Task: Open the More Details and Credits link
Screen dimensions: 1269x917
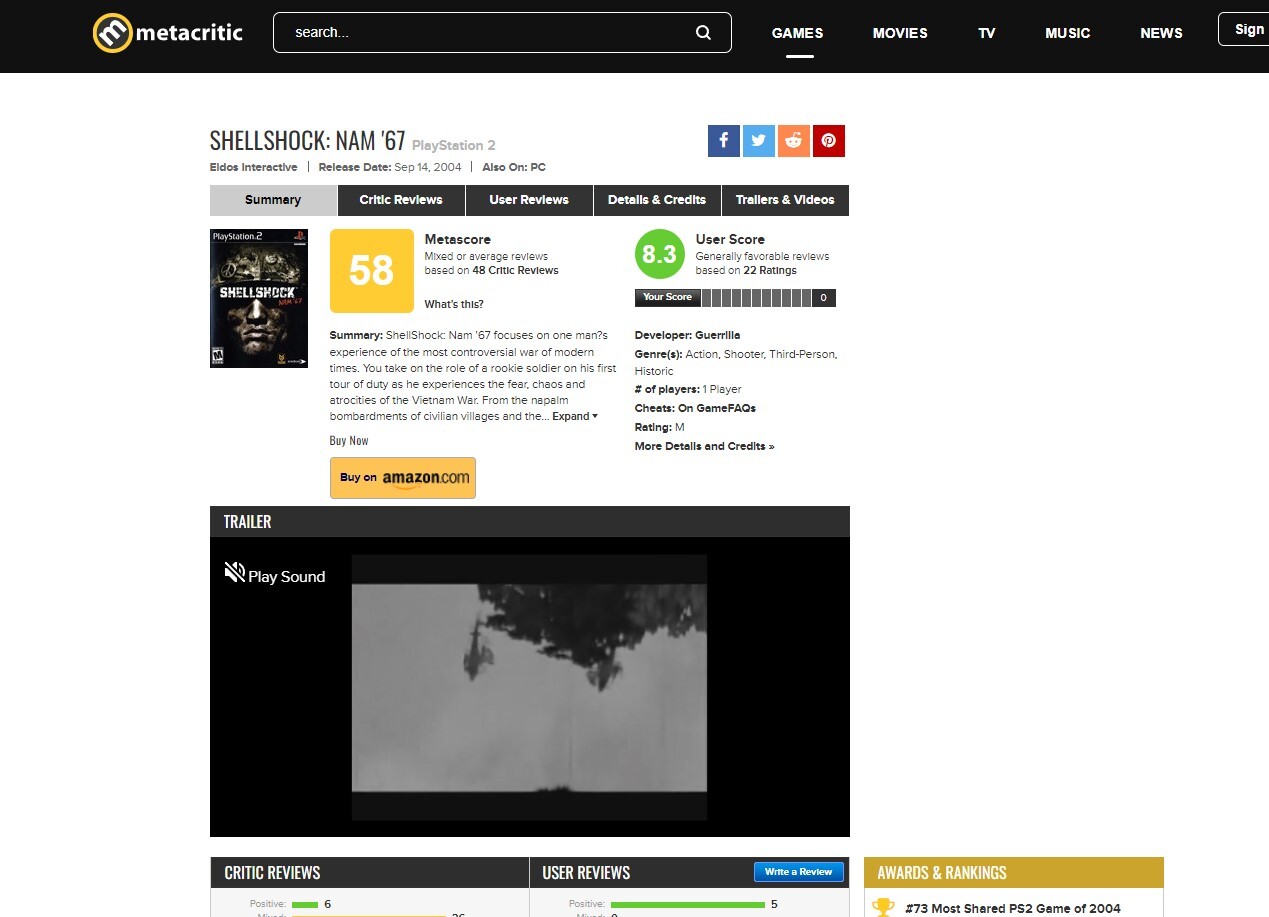Action: pyautogui.click(x=704, y=446)
